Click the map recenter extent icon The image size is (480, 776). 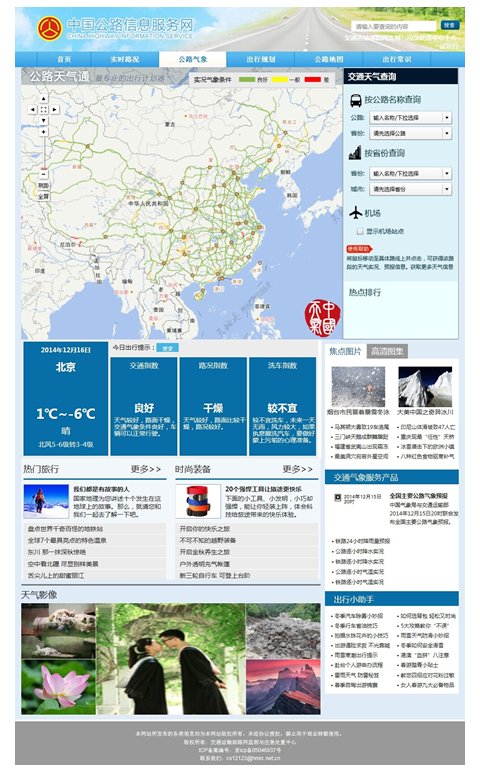[44, 109]
